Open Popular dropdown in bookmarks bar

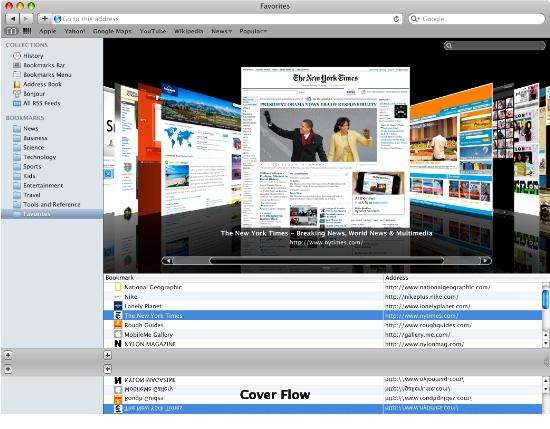tap(253, 31)
